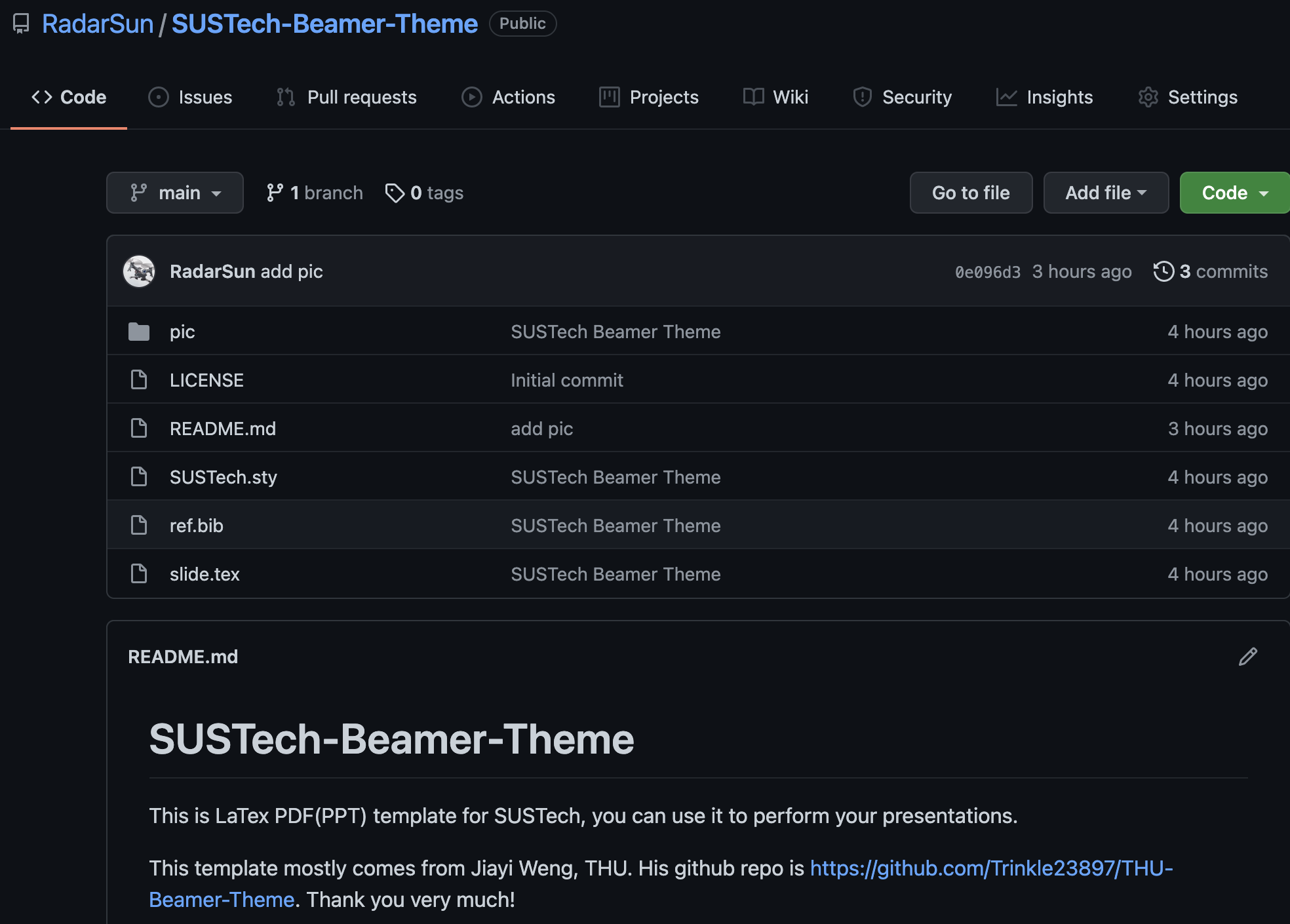Open the pic folder
Image resolution: width=1290 pixels, height=924 pixels.
[182, 332]
